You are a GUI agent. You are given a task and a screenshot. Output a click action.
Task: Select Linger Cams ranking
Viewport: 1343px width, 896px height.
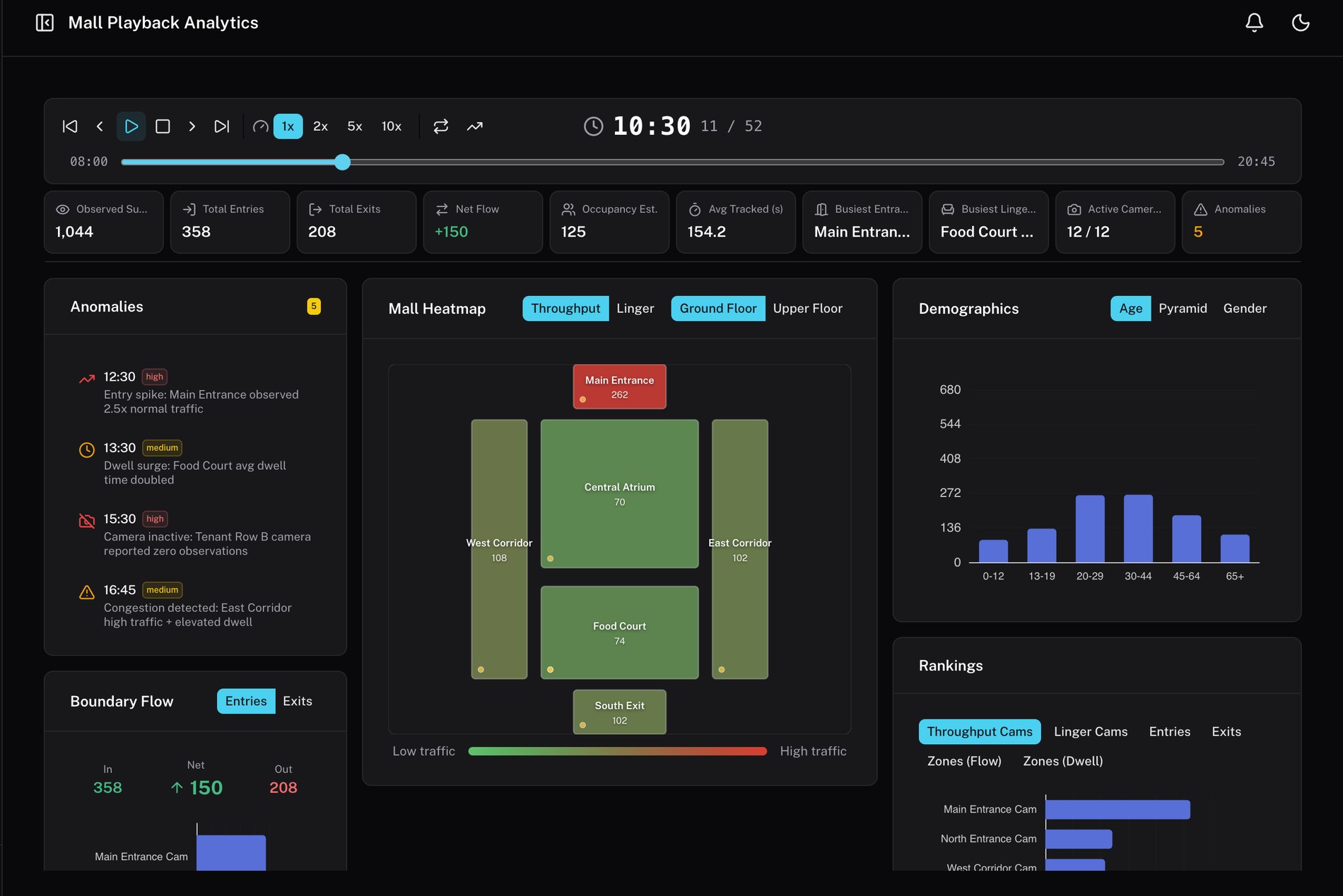(1091, 732)
